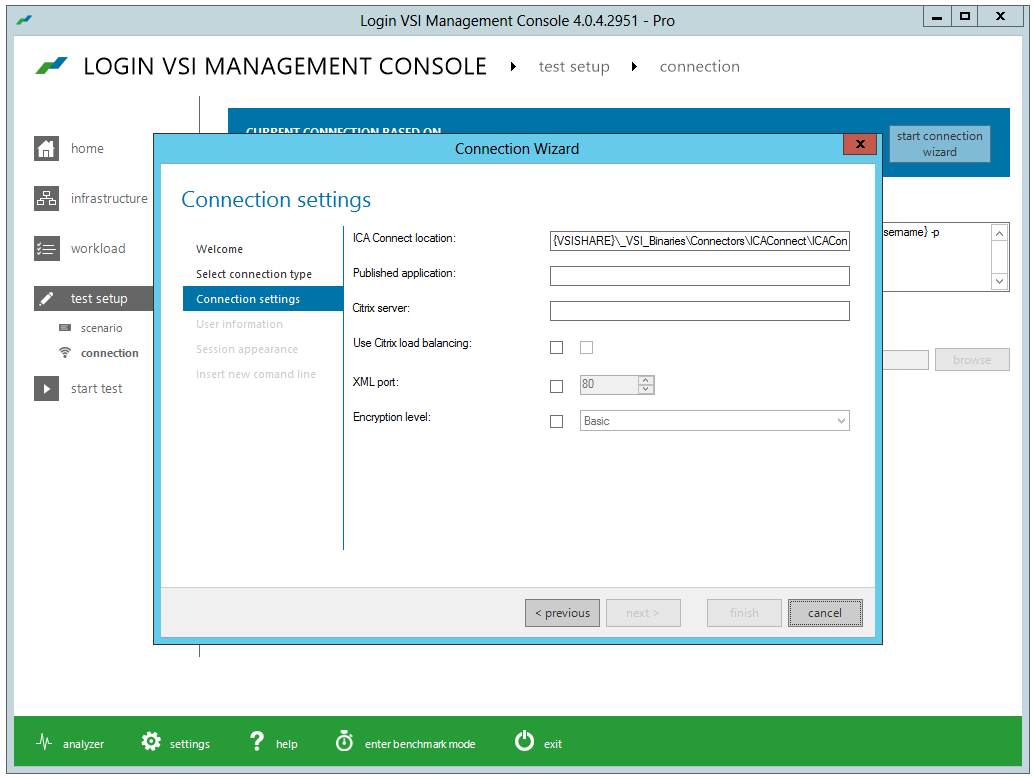Open the test setup menu item
The height and width of the screenshot is (779, 1034).
[99, 299]
